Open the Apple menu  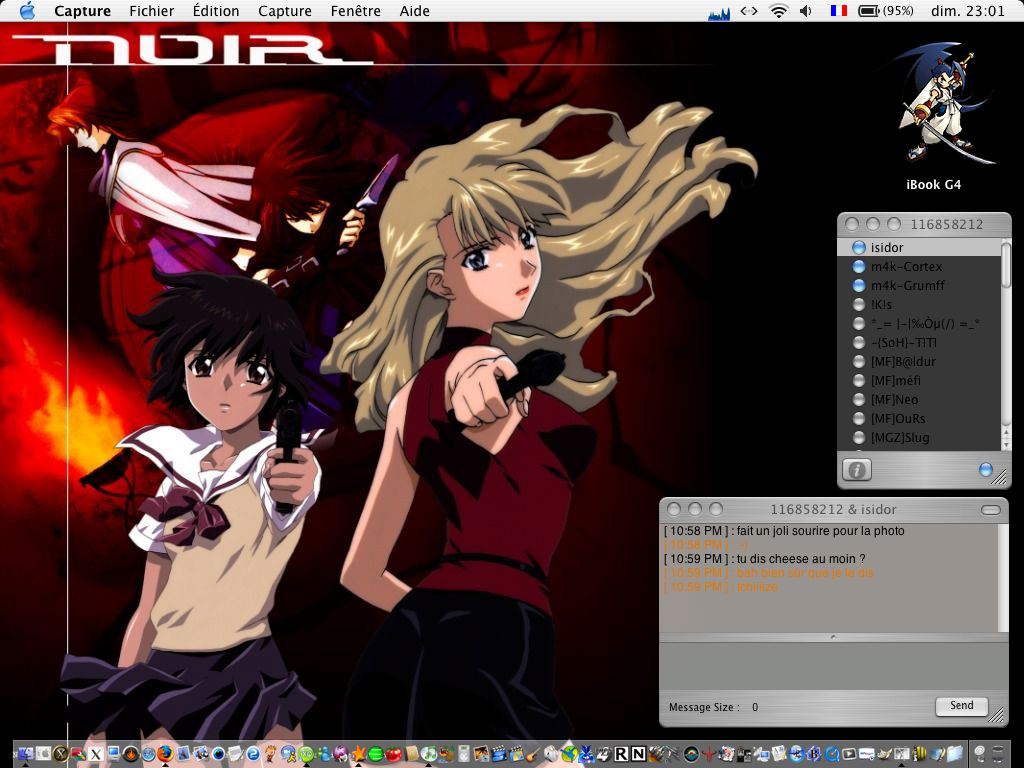pos(27,10)
